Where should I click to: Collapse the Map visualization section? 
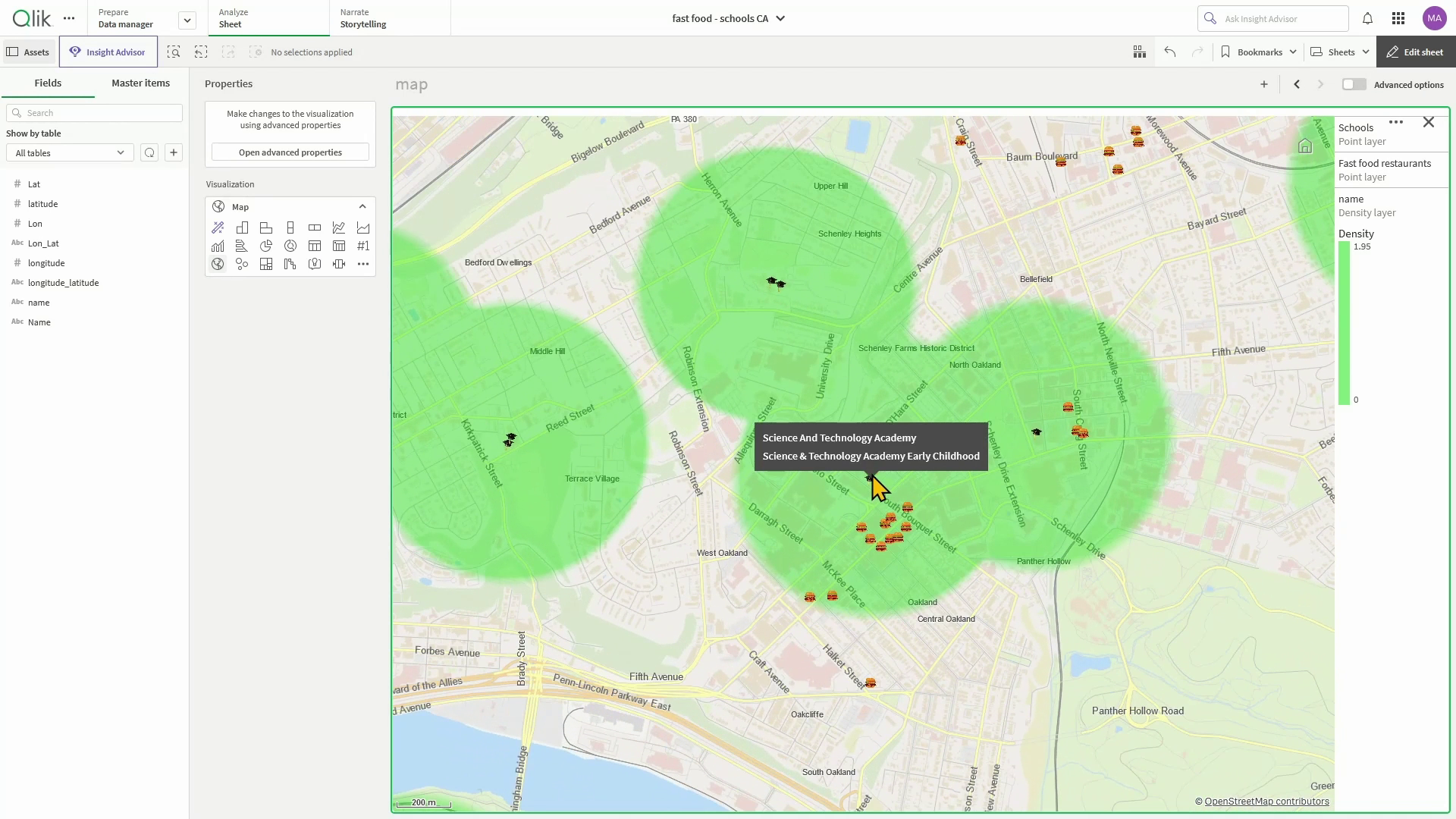pos(362,206)
